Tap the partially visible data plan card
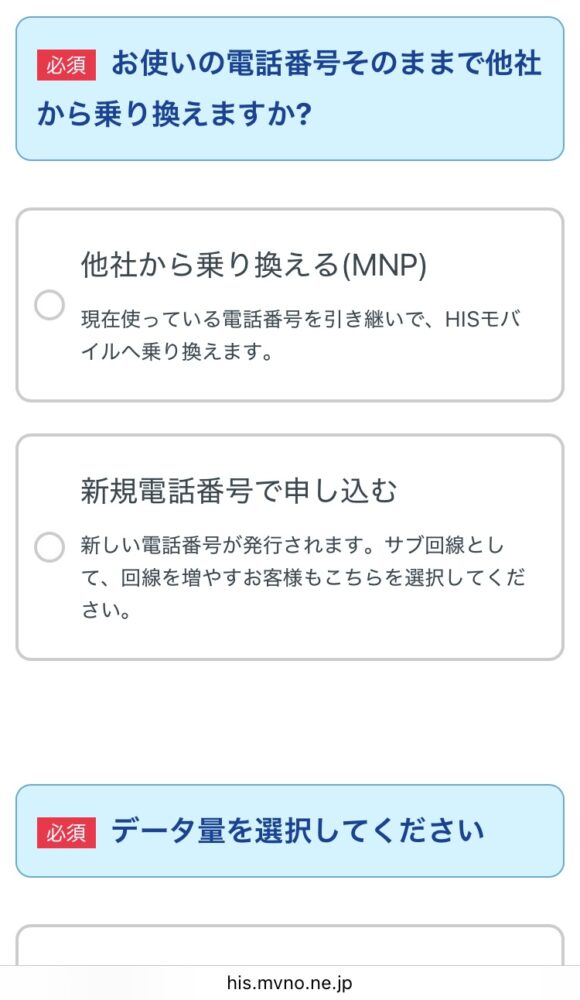580x1000 pixels. point(290,945)
